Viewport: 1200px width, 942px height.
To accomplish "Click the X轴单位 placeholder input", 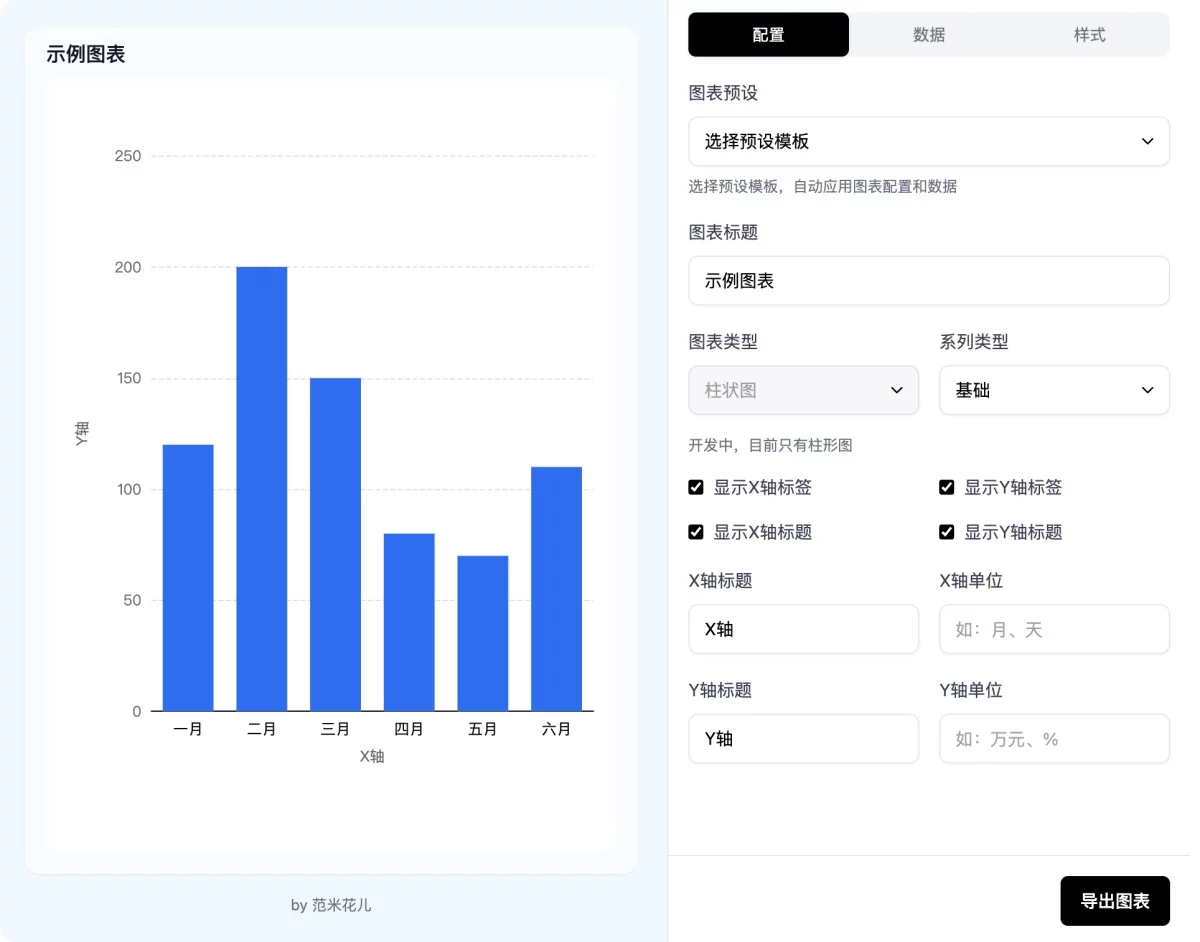I will pos(1054,629).
